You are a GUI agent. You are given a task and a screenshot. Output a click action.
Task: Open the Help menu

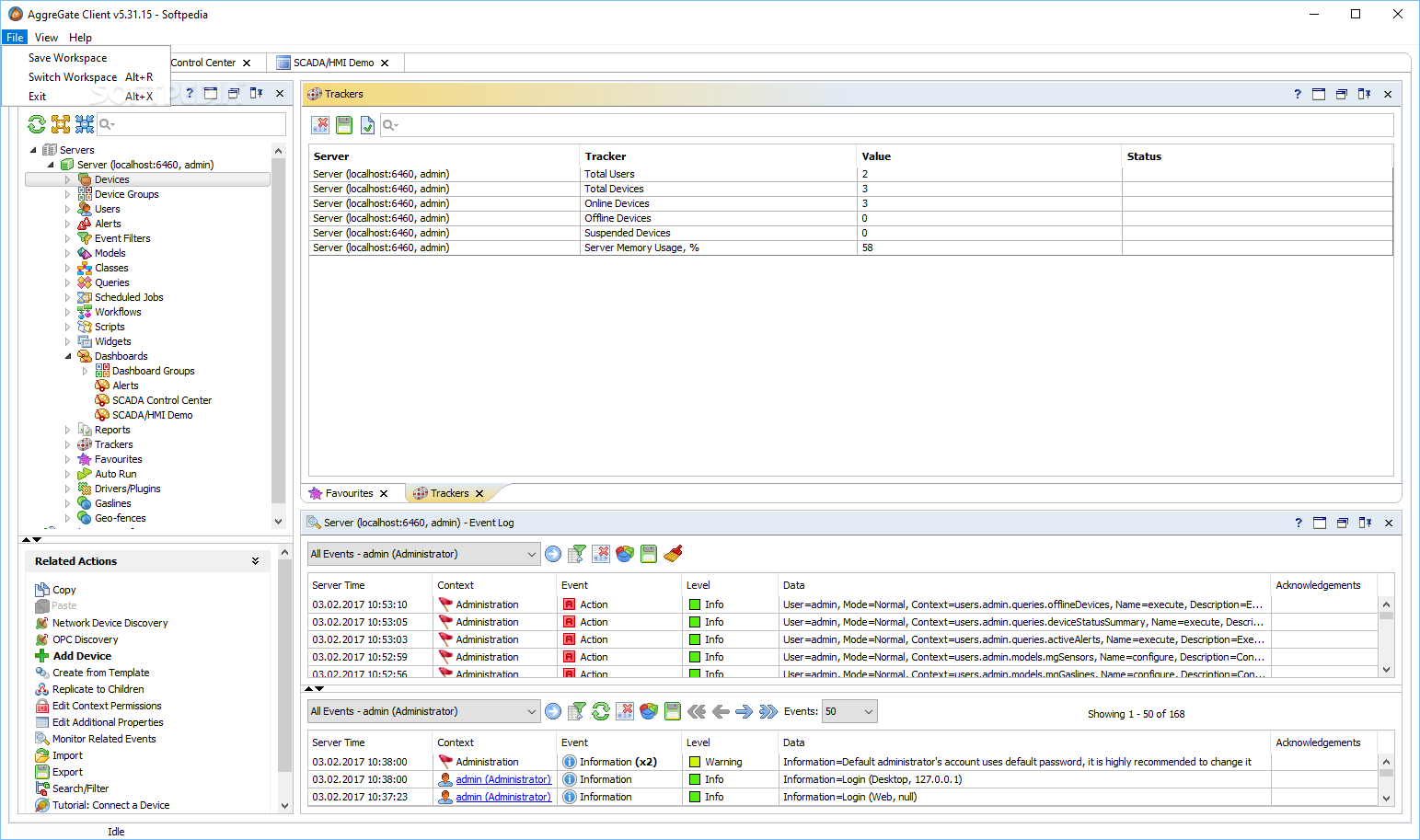(x=80, y=38)
